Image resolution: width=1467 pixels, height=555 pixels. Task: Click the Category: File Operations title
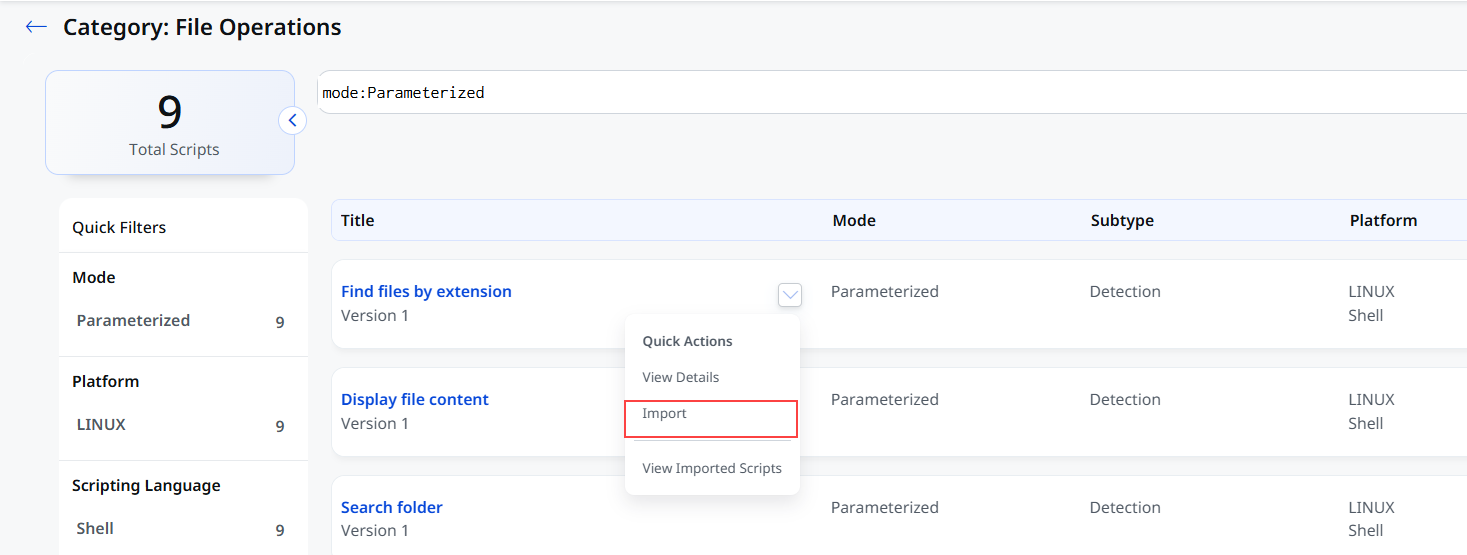(x=202, y=27)
